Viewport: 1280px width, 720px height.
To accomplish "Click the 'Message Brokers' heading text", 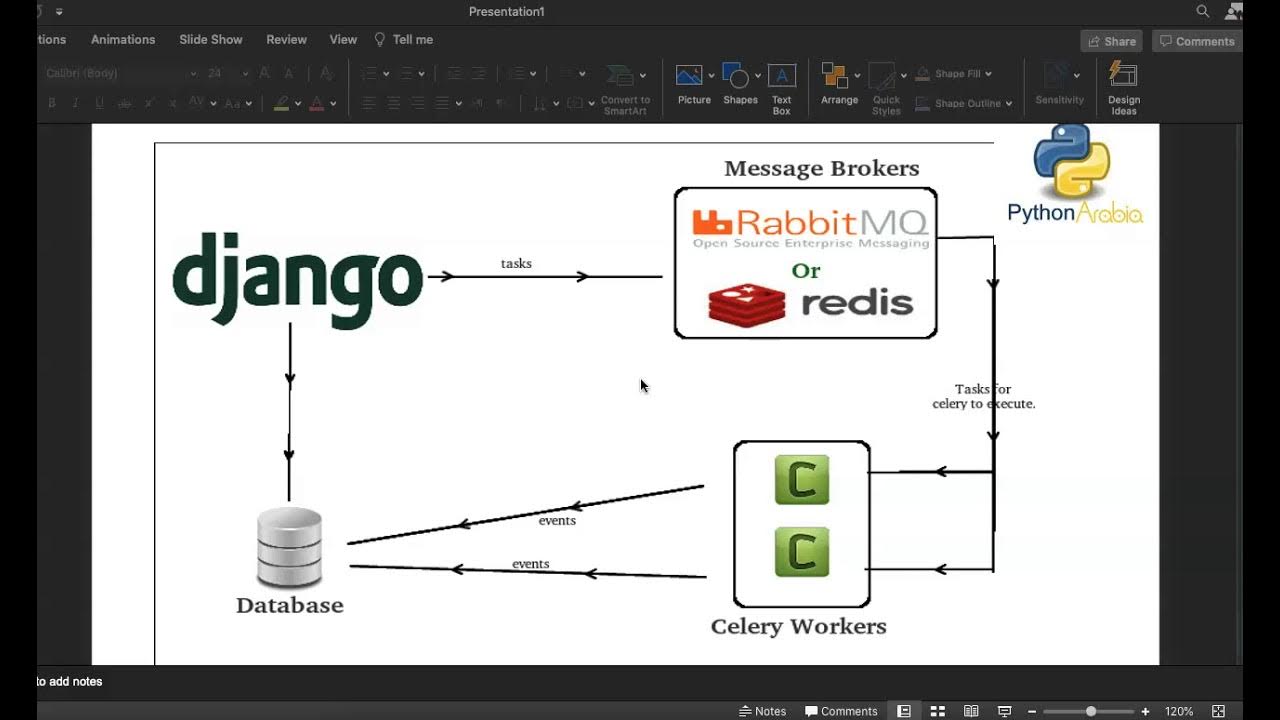I will point(822,168).
